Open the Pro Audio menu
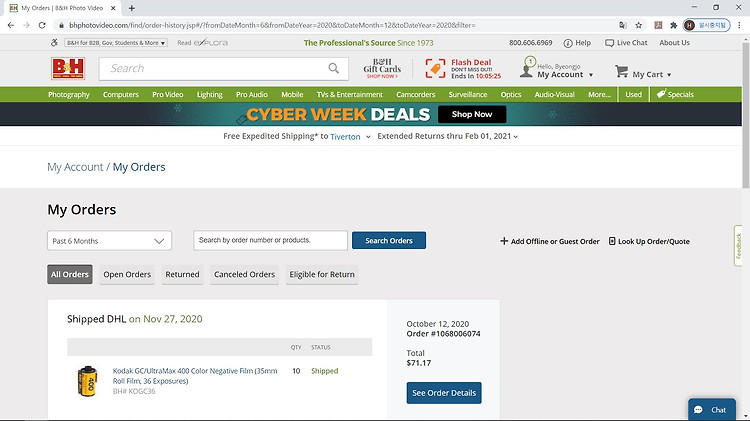The width and height of the screenshot is (750, 421). tap(252, 94)
